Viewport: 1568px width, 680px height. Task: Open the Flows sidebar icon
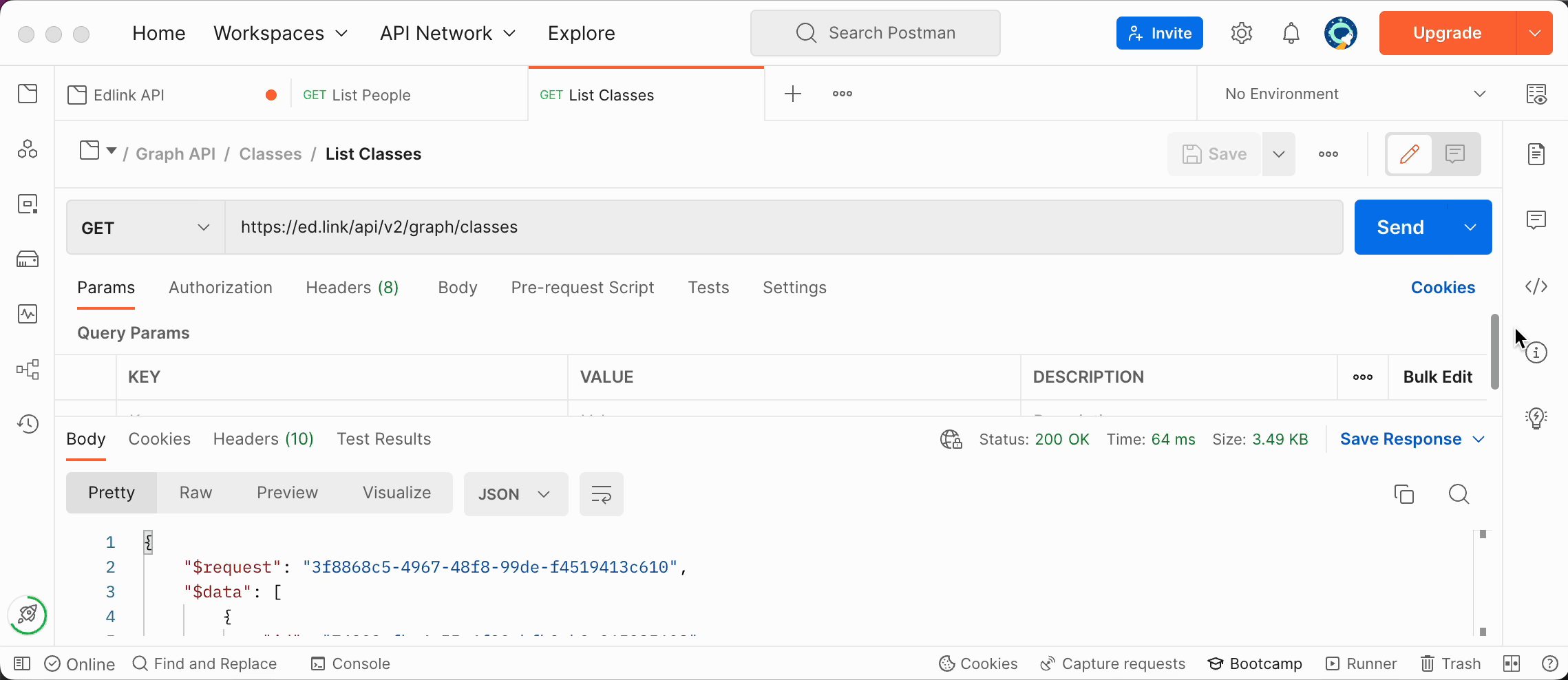pos(28,369)
